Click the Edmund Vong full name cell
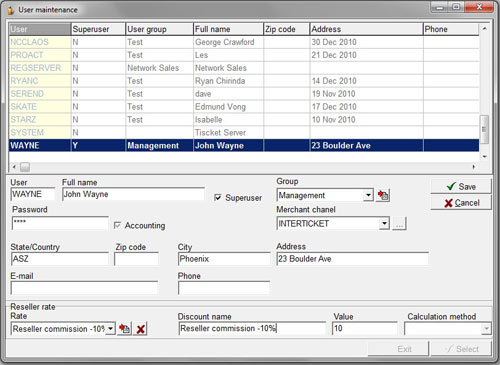 tap(229, 107)
